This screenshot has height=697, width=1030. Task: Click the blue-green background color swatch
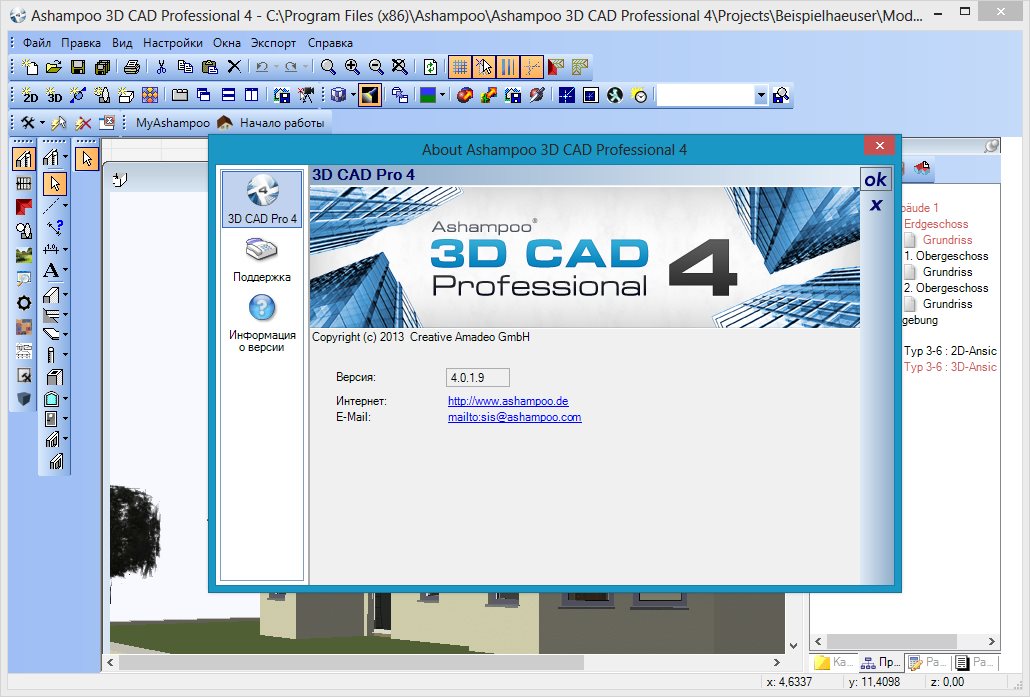tap(428, 95)
